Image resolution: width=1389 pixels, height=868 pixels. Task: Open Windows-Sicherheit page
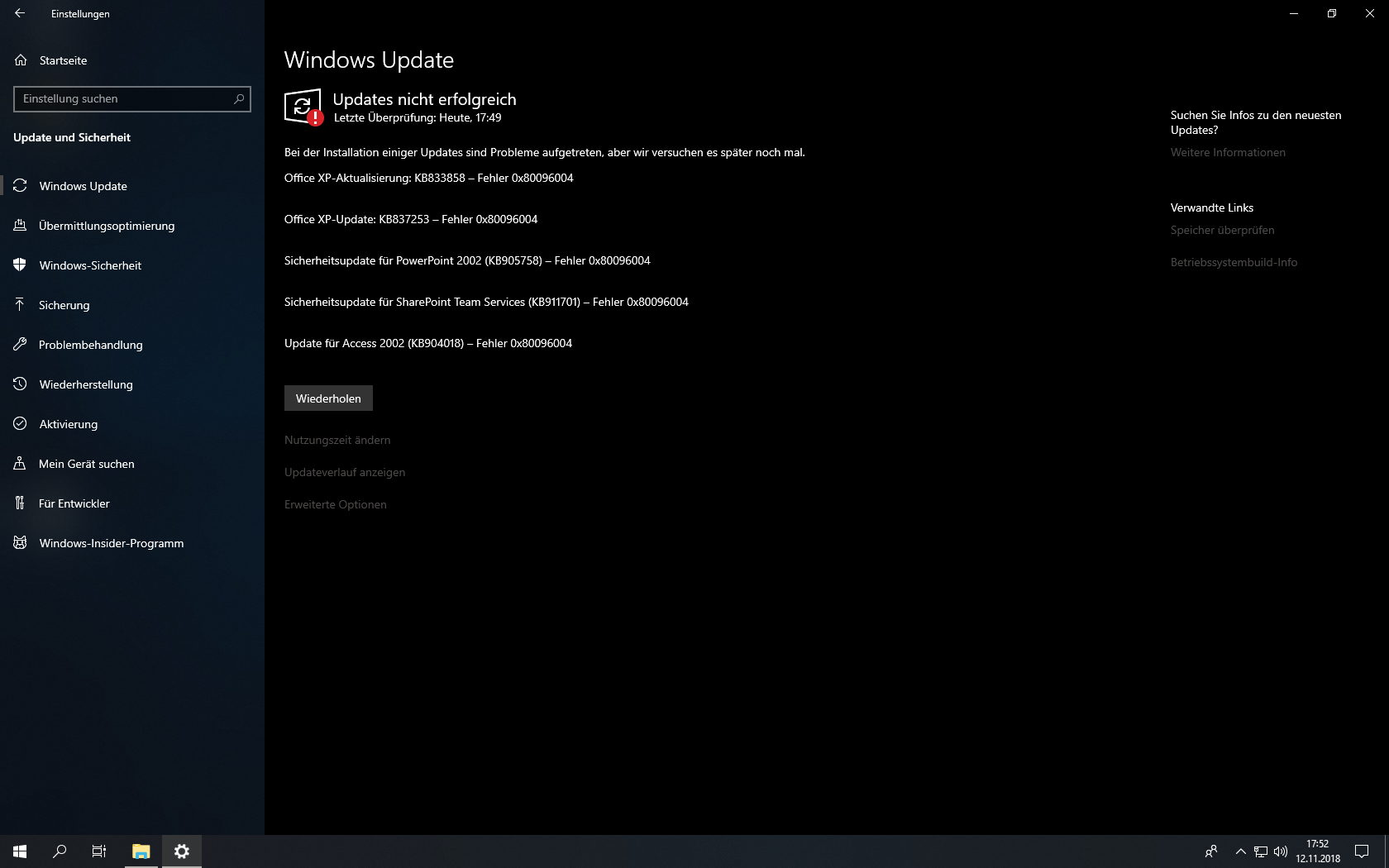(x=132, y=265)
